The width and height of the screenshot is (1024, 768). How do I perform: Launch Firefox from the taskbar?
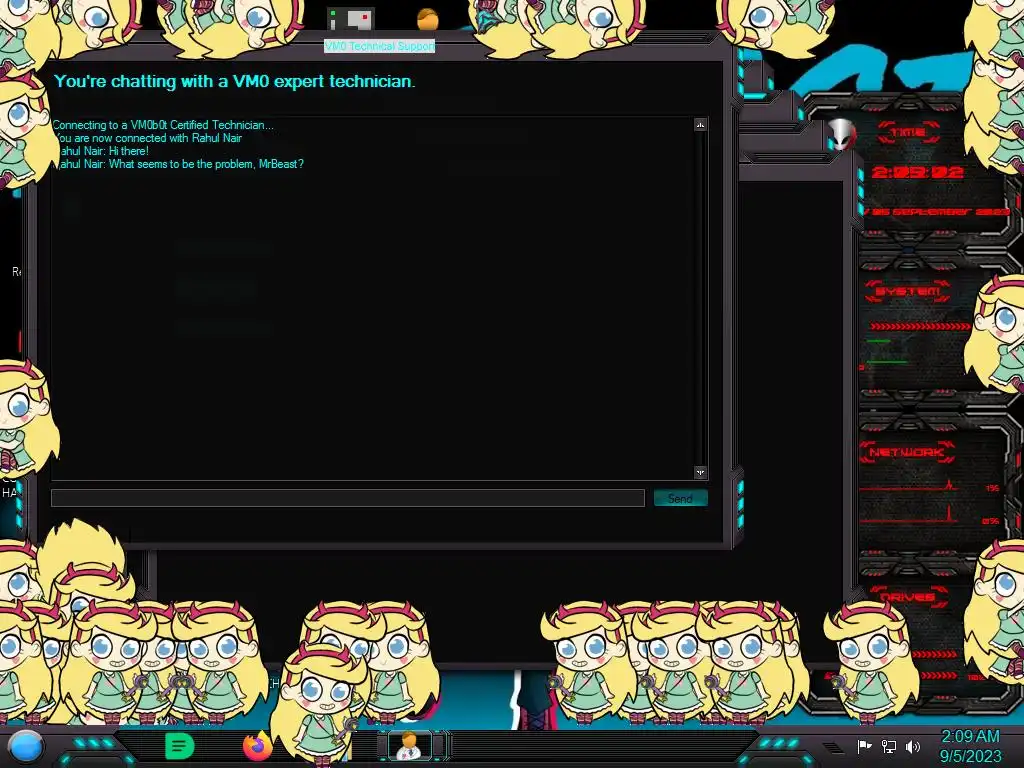click(x=257, y=746)
